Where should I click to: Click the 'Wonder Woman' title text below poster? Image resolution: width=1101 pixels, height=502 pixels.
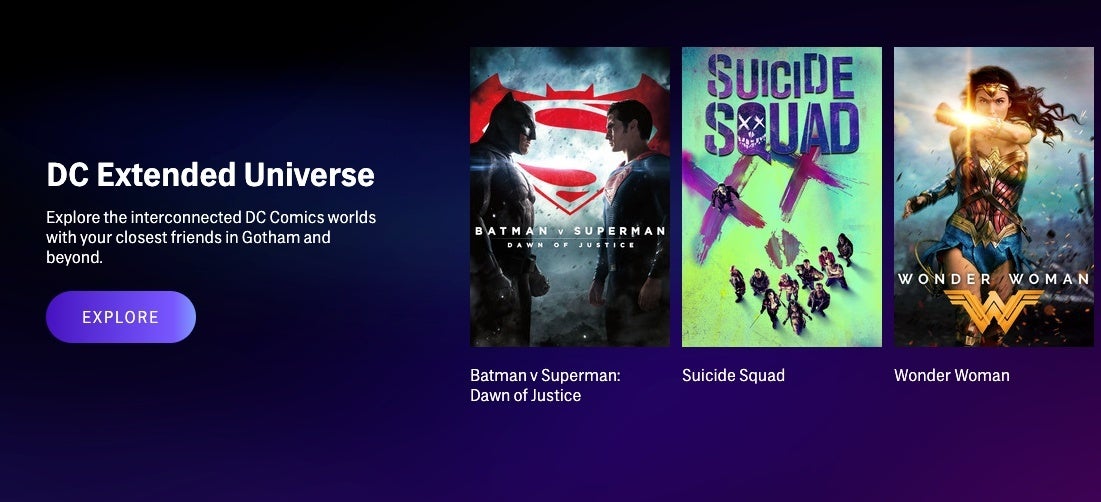[951, 376]
